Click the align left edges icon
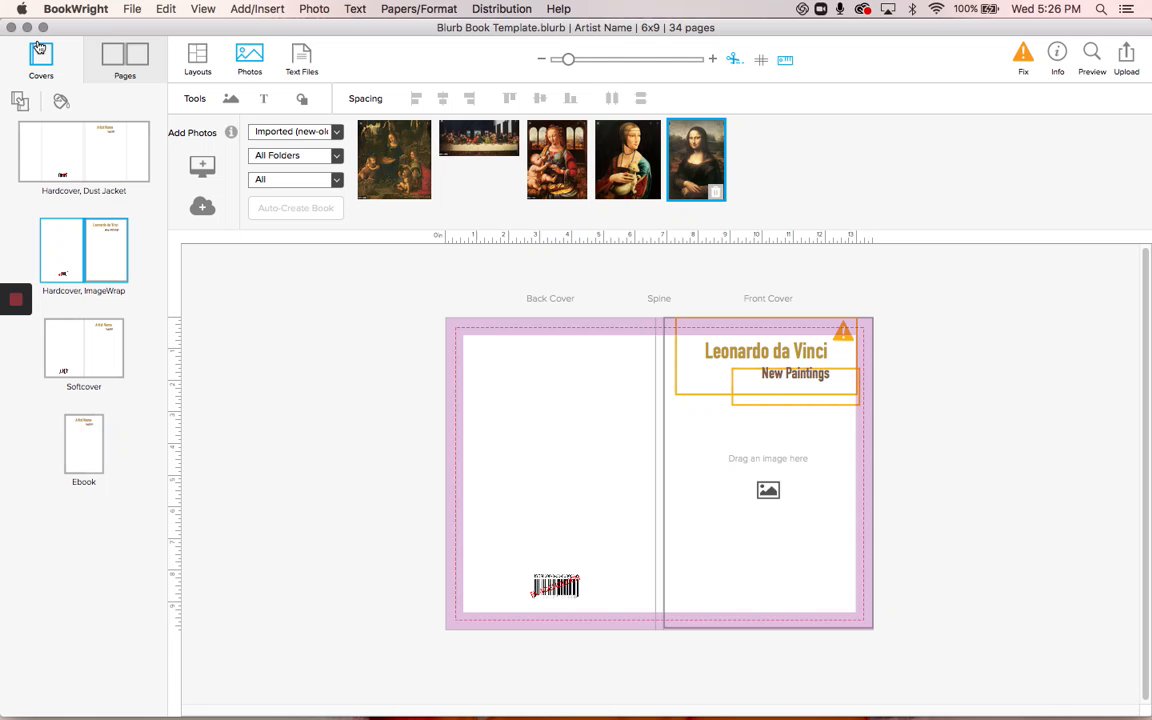This screenshot has width=1152, height=720. [416, 98]
